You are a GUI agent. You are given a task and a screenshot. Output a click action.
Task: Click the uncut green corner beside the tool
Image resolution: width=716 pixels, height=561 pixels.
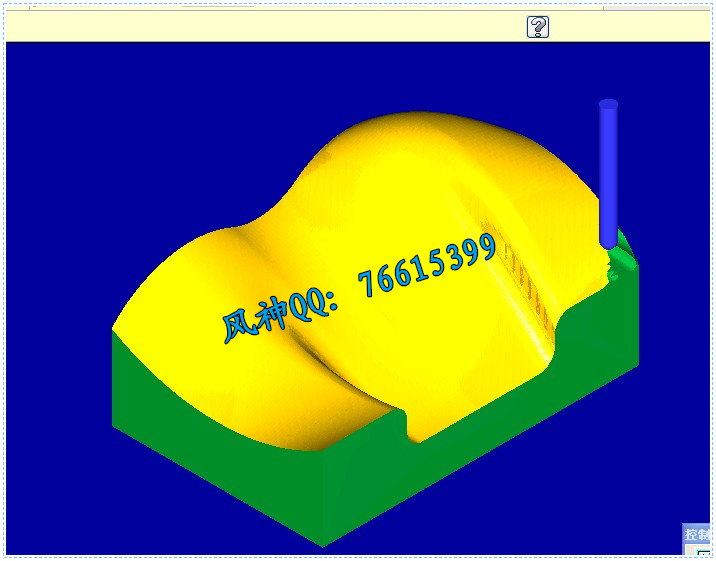[622, 260]
